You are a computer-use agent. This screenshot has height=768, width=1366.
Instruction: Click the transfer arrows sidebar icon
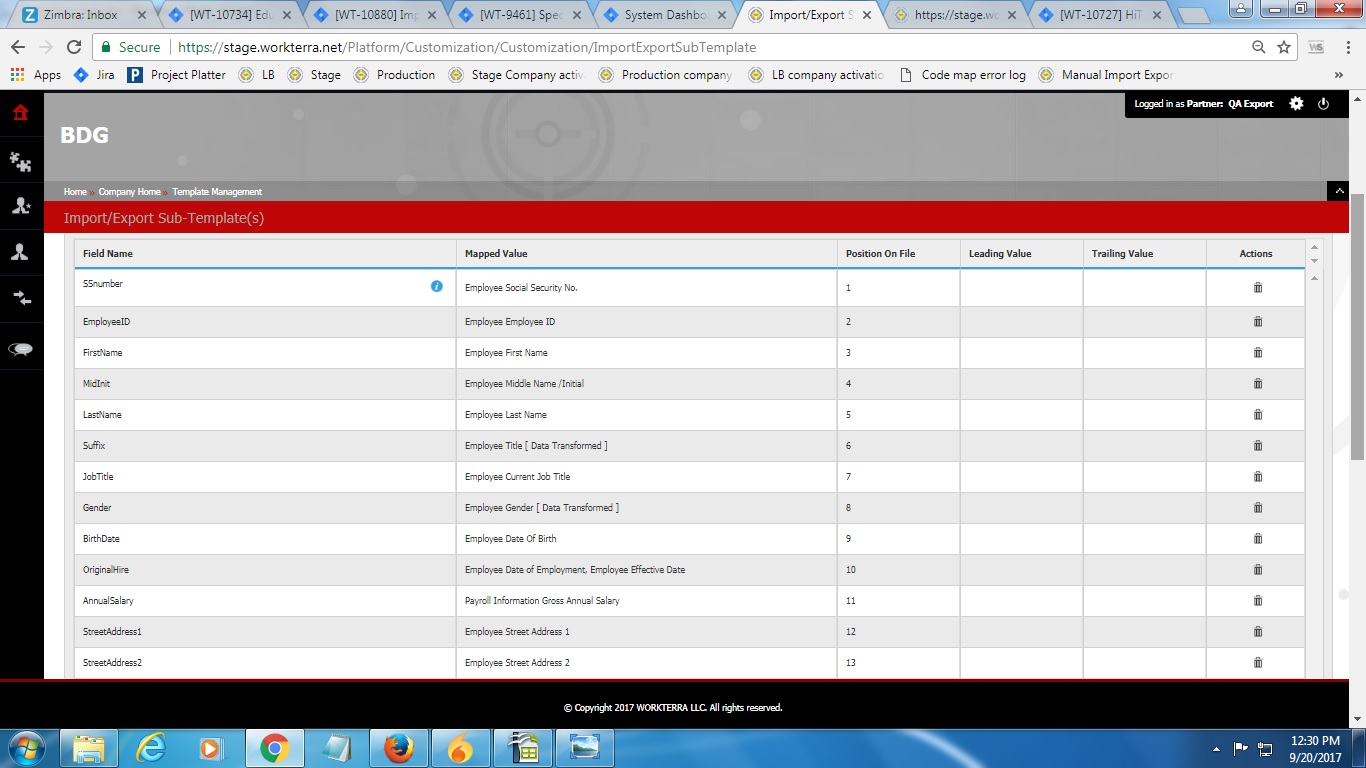pos(20,298)
